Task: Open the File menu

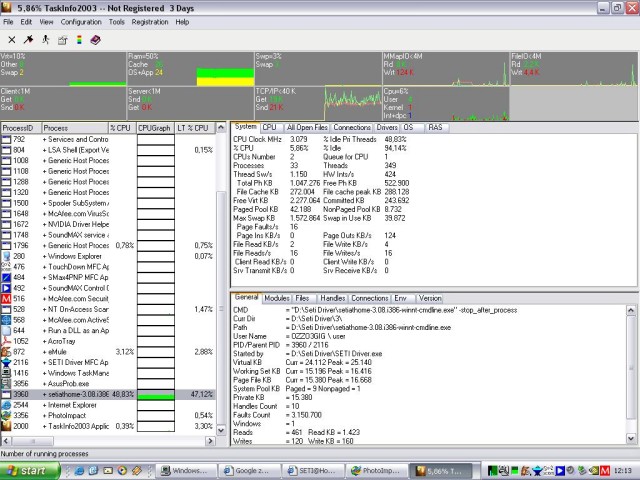Action: click(8, 22)
